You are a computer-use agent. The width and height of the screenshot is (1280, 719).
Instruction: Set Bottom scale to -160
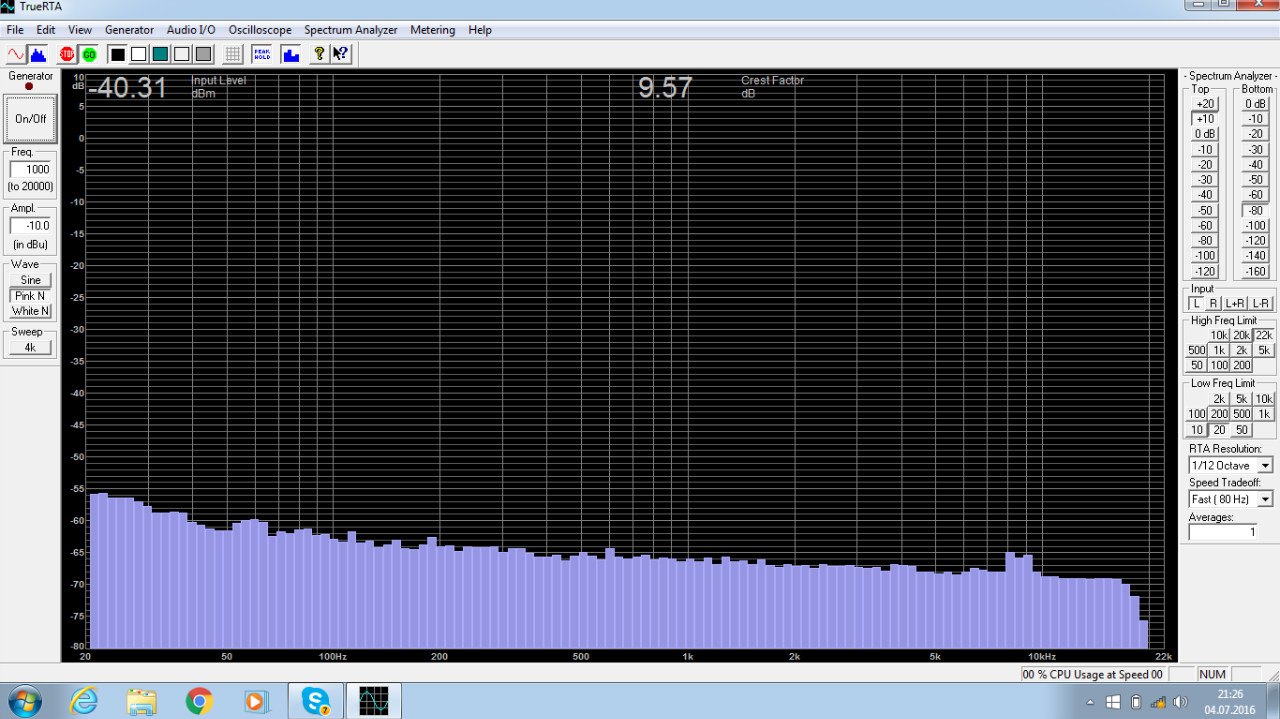[x=1255, y=272]
